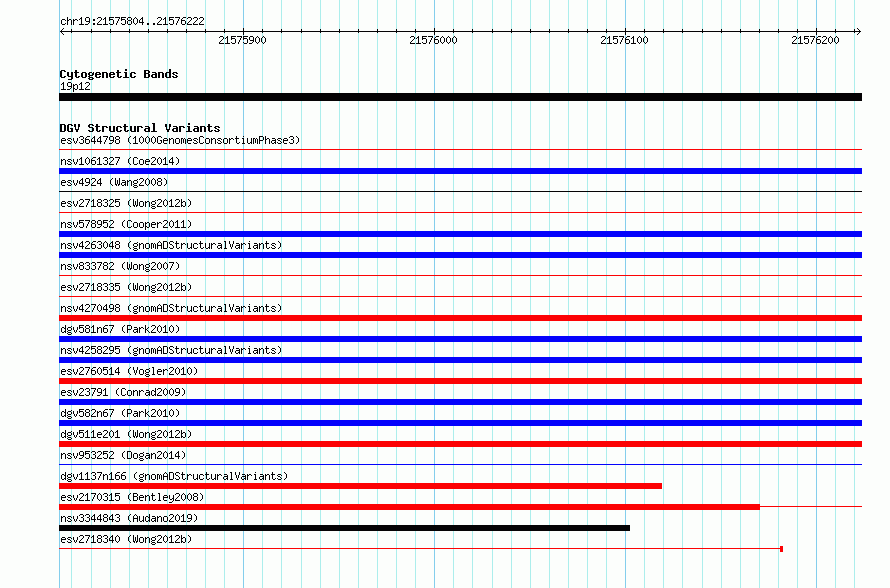Click the esv3644798 (1000GenomesConsortiumPhase3) variant label
The height and width of the screenshot is (588, 890).
click(x=180, y=140)
